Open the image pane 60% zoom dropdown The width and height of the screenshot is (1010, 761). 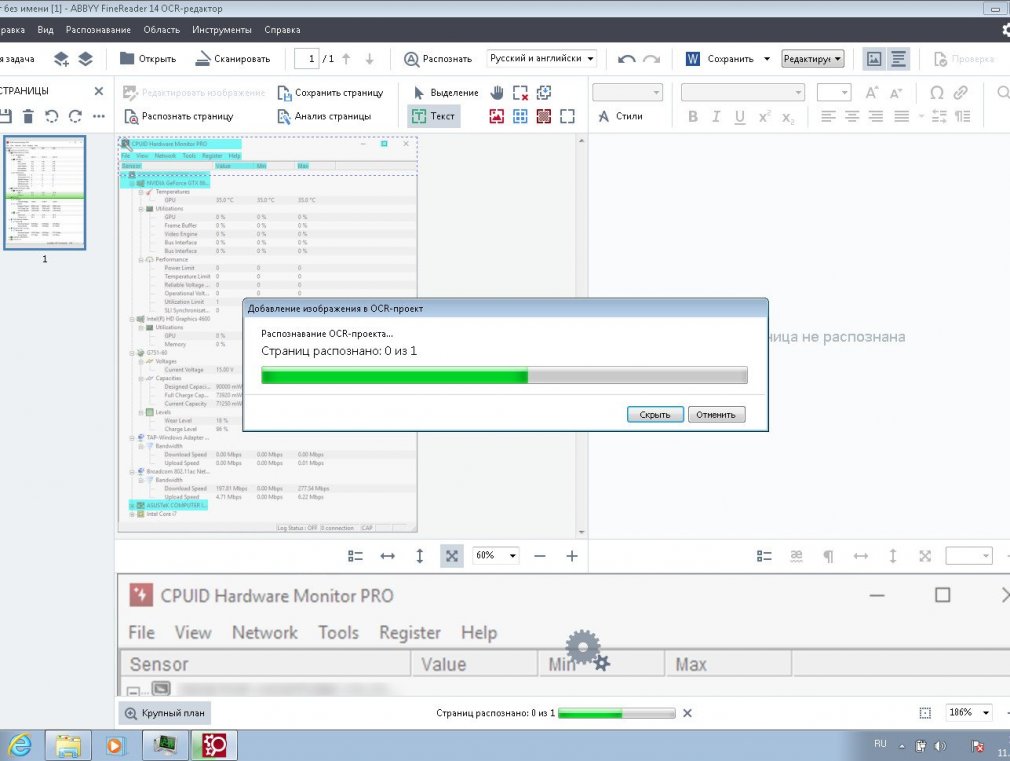(495, 555)
